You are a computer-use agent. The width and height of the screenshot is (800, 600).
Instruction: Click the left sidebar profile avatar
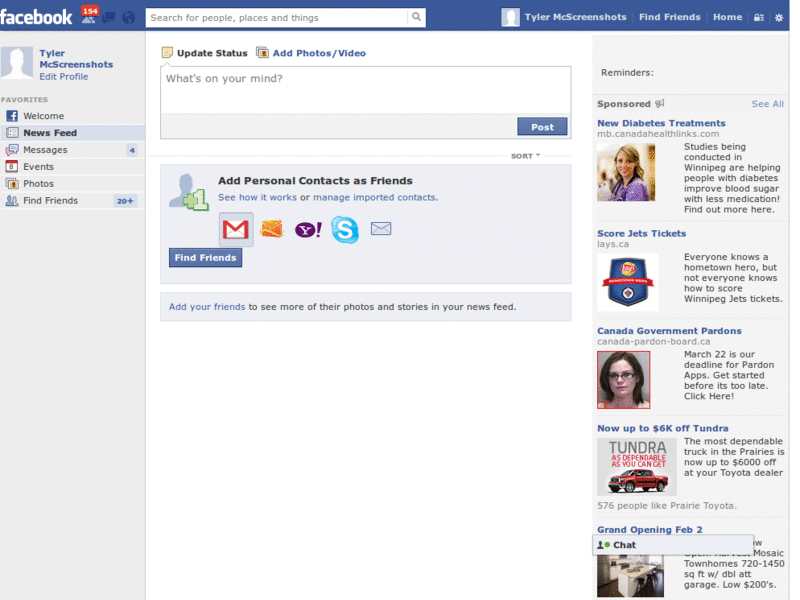17,63
